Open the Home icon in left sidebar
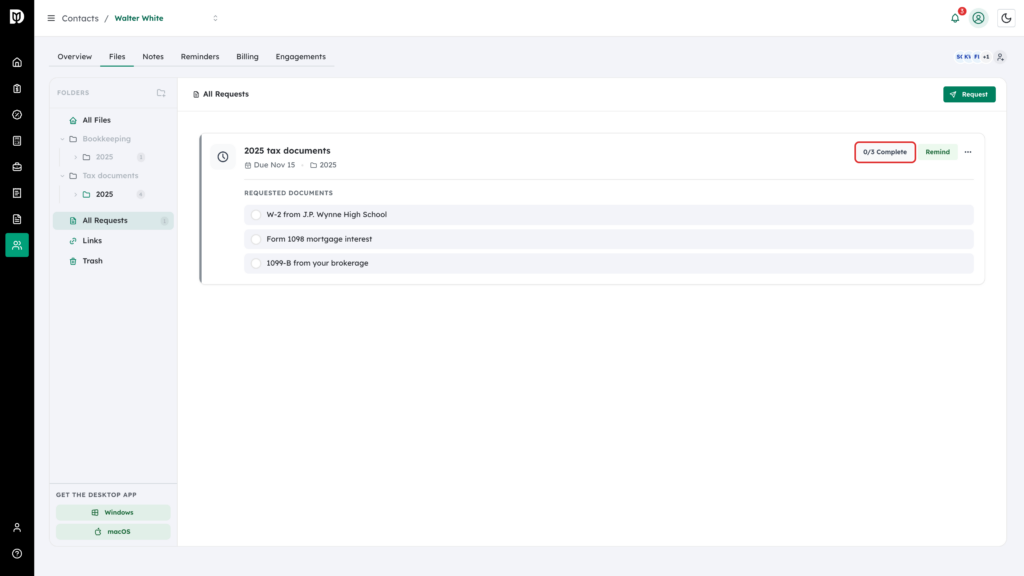The image size is (1024, 576). pos(17,63)
